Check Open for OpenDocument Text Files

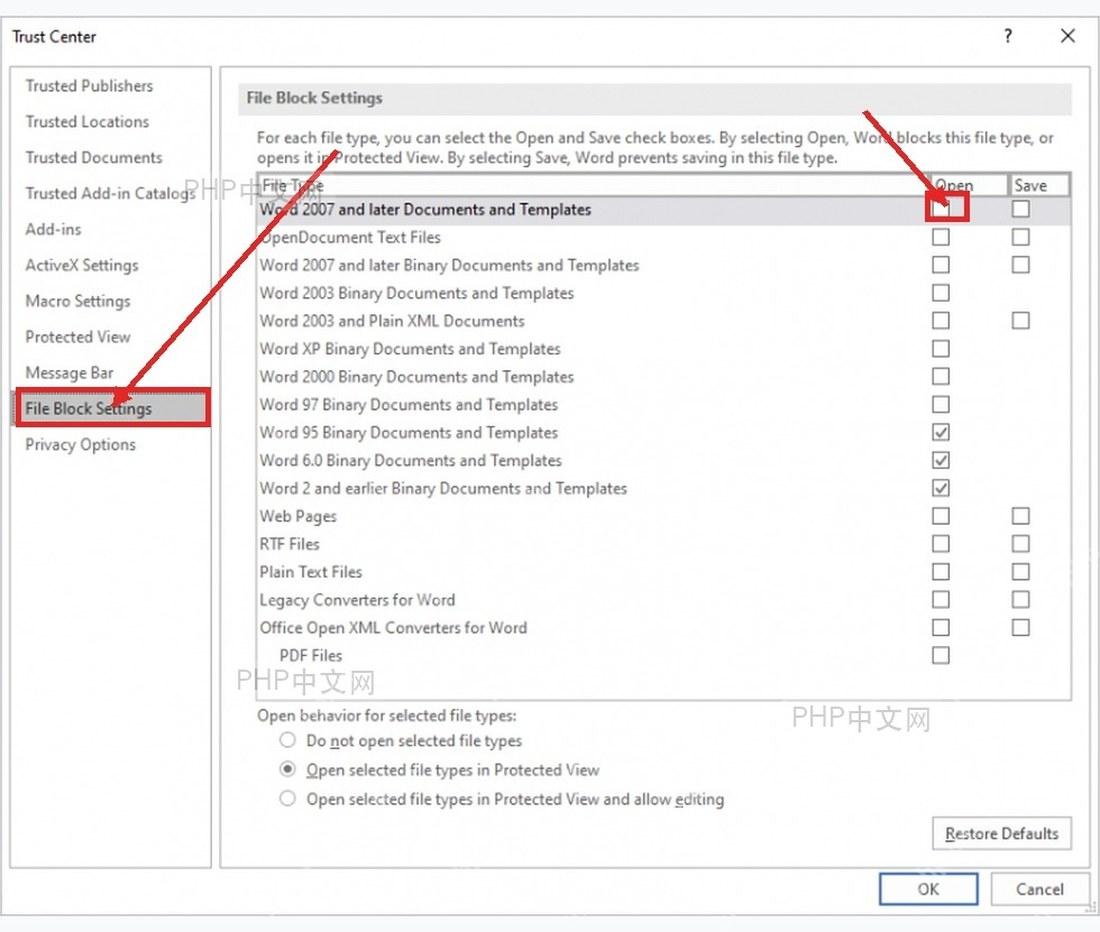[x=941, y=237]
